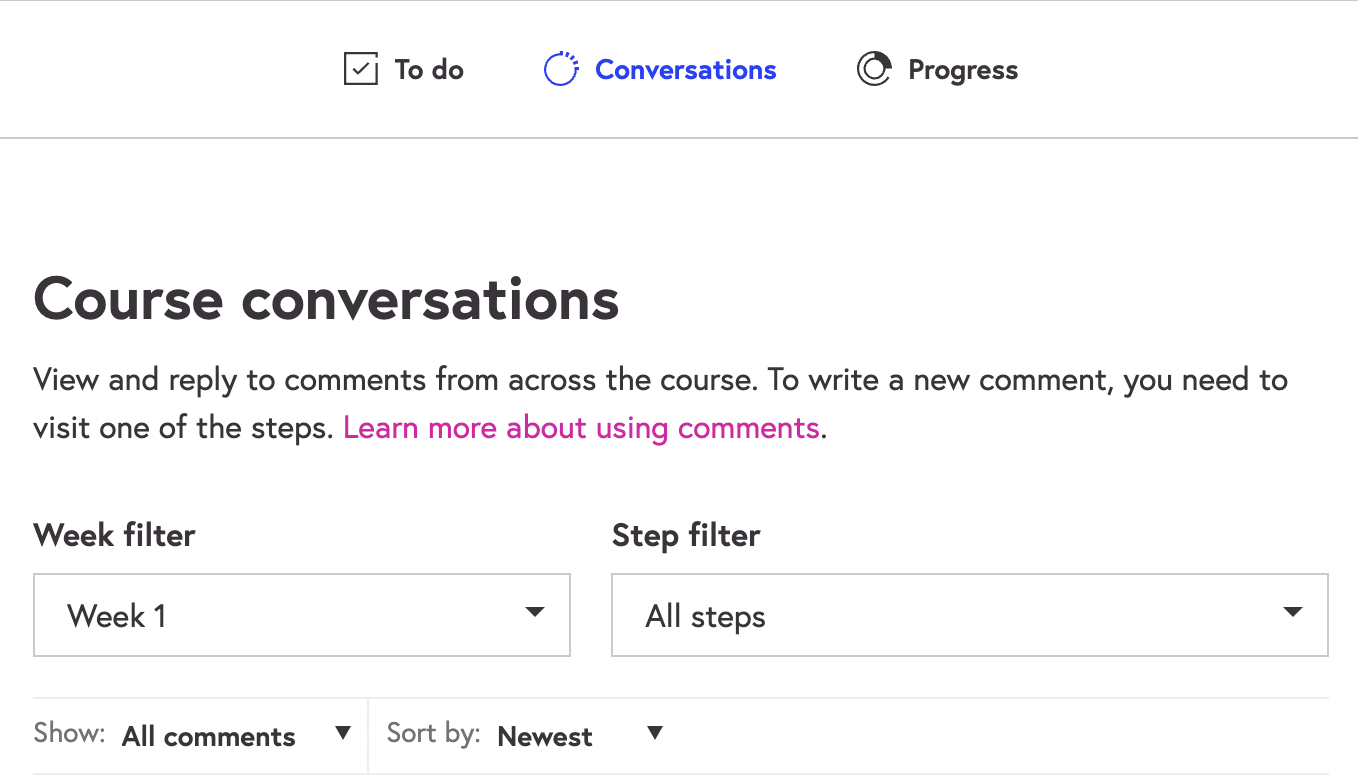The width and height of the screenshot is (1358, 776).
Task: Open Learn more about using comments link
Action: pyautogui.click(x=581, y=428)
